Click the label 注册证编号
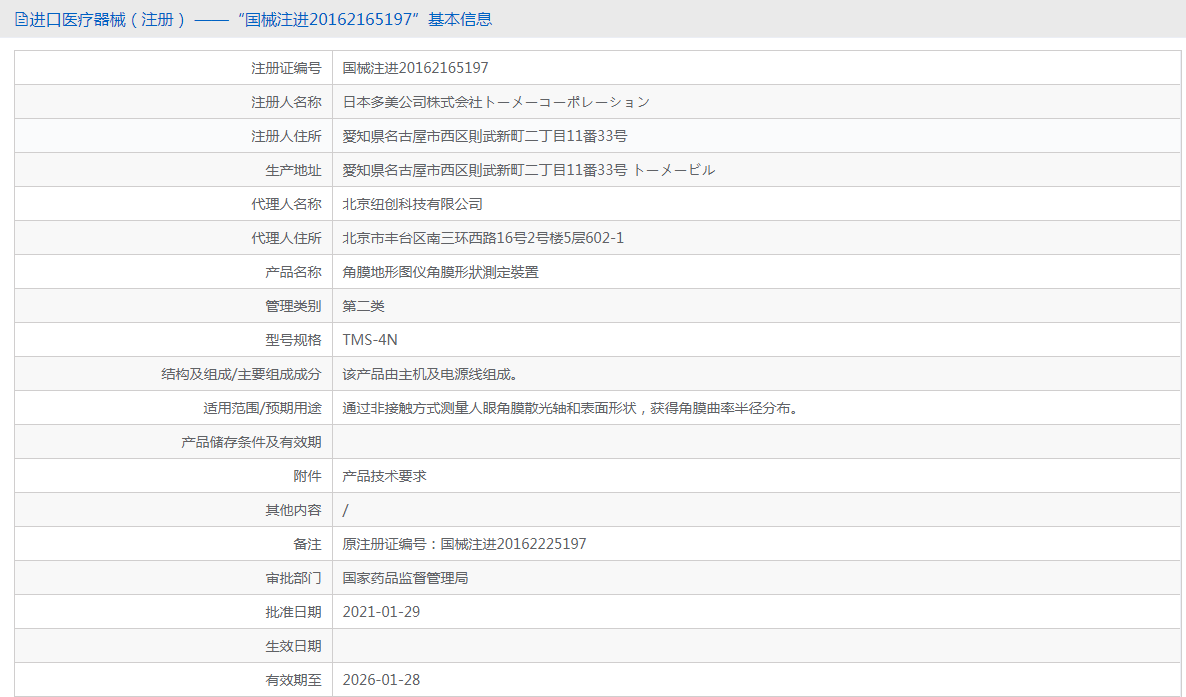1186x697 pixels. (x=286, y=68)
